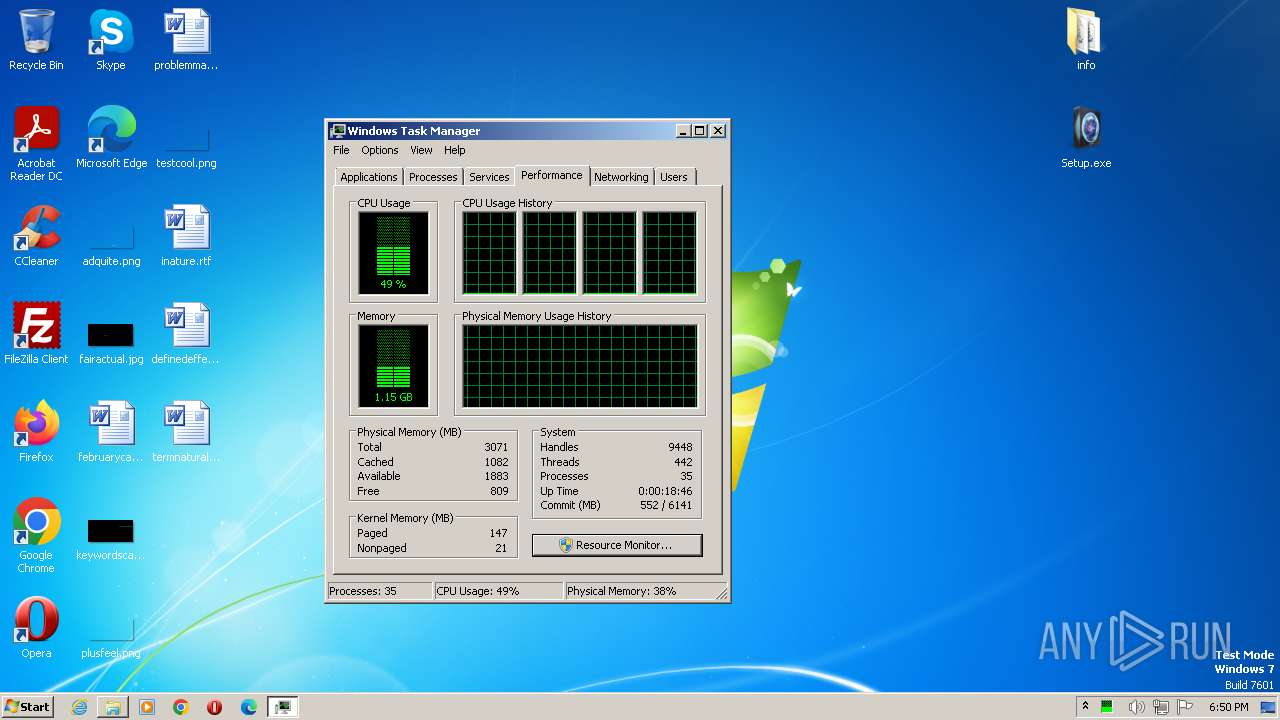1280x720 pixels.
Task: Click the Resource Monitor button
Action: point(617,545)
